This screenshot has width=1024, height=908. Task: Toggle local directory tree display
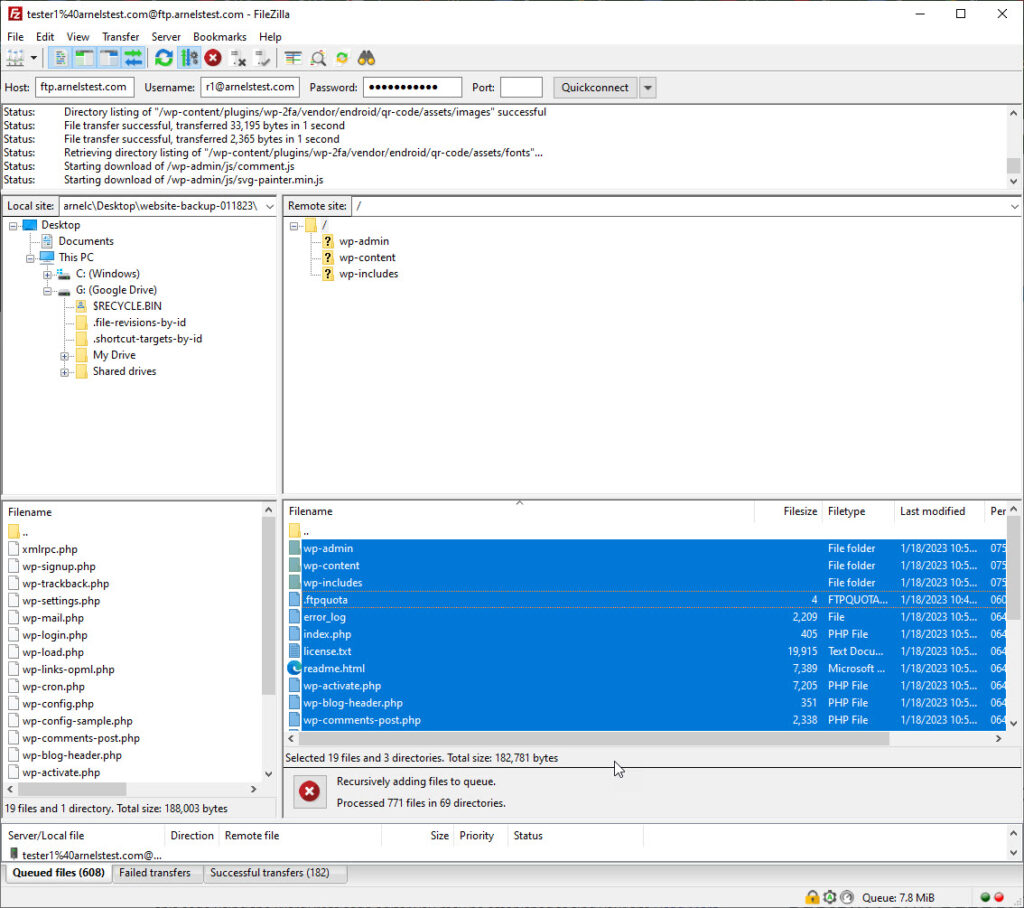[x=84, y=58]
